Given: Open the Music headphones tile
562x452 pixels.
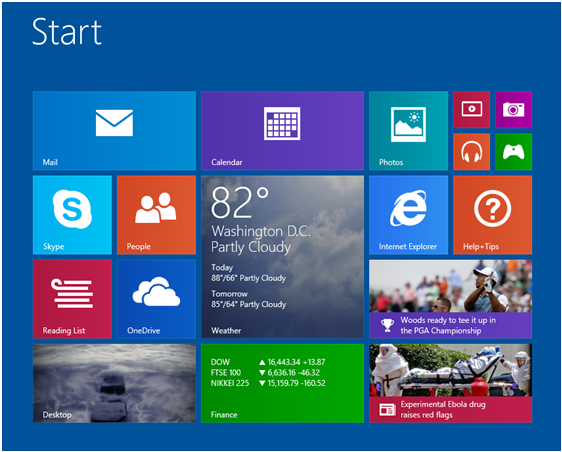Looking at the screenshot, I should [472, 152].
